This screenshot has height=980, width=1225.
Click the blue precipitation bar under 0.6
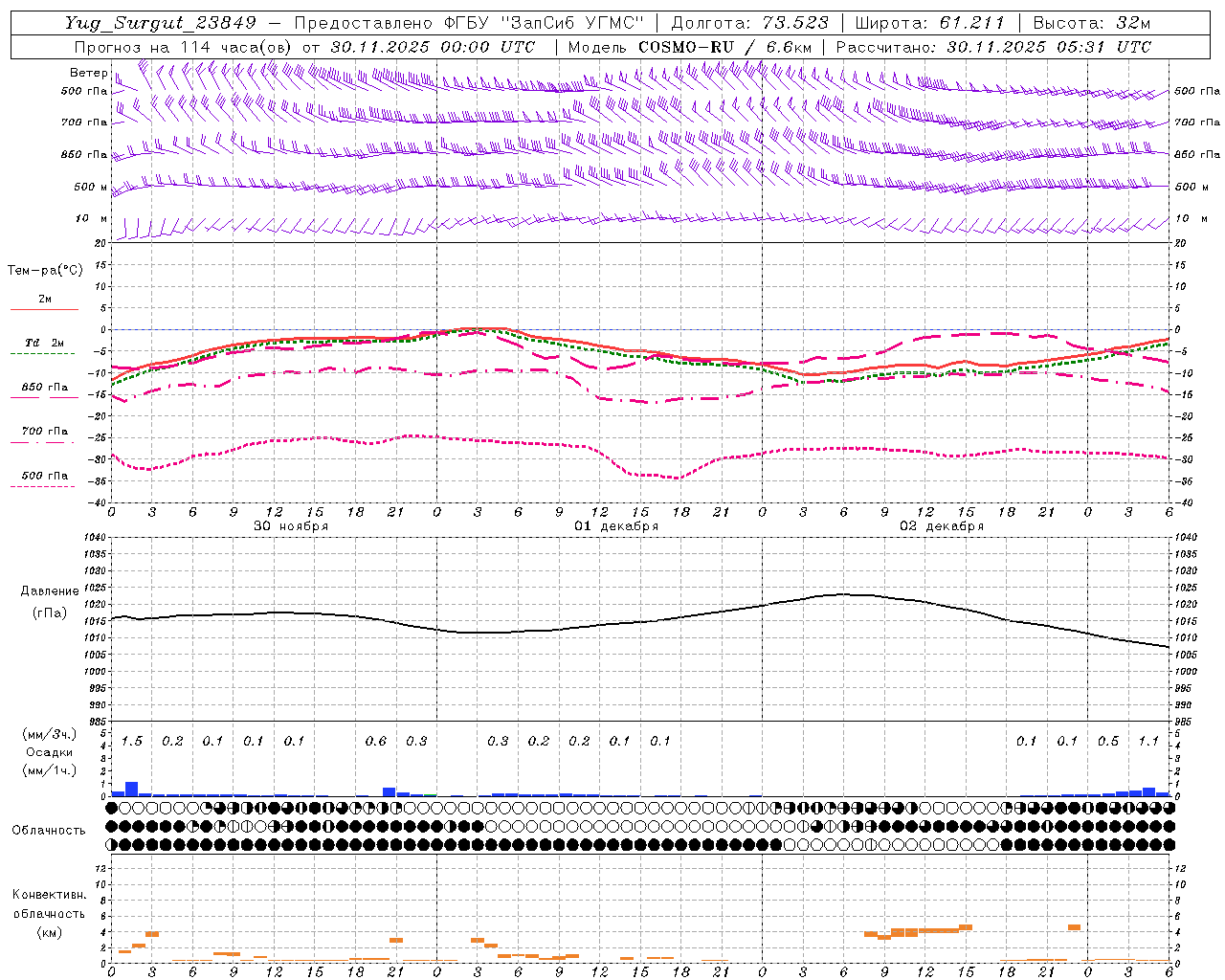390,791
